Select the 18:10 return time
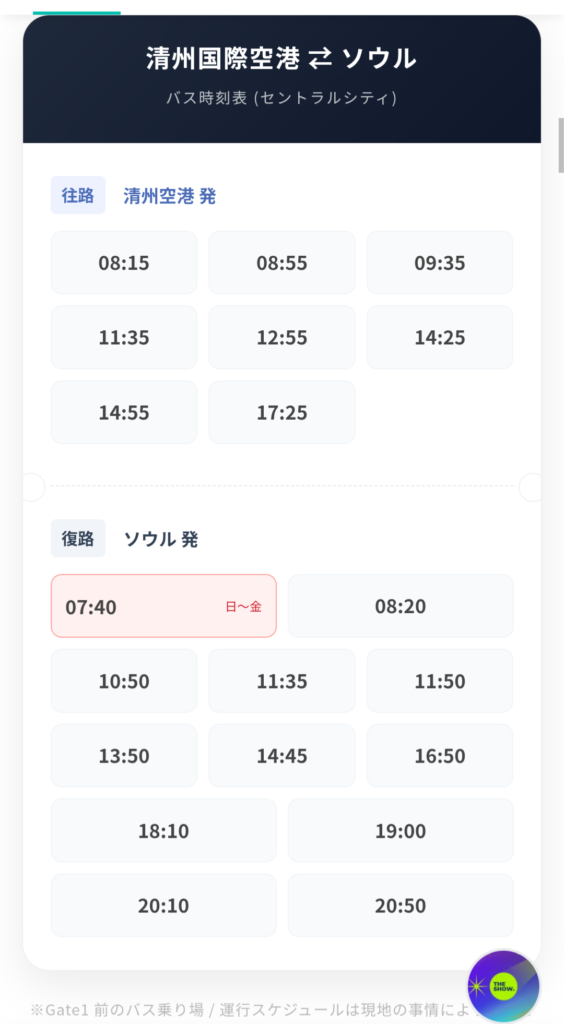Screen dimensions: 564x1024 coord(164,831)
